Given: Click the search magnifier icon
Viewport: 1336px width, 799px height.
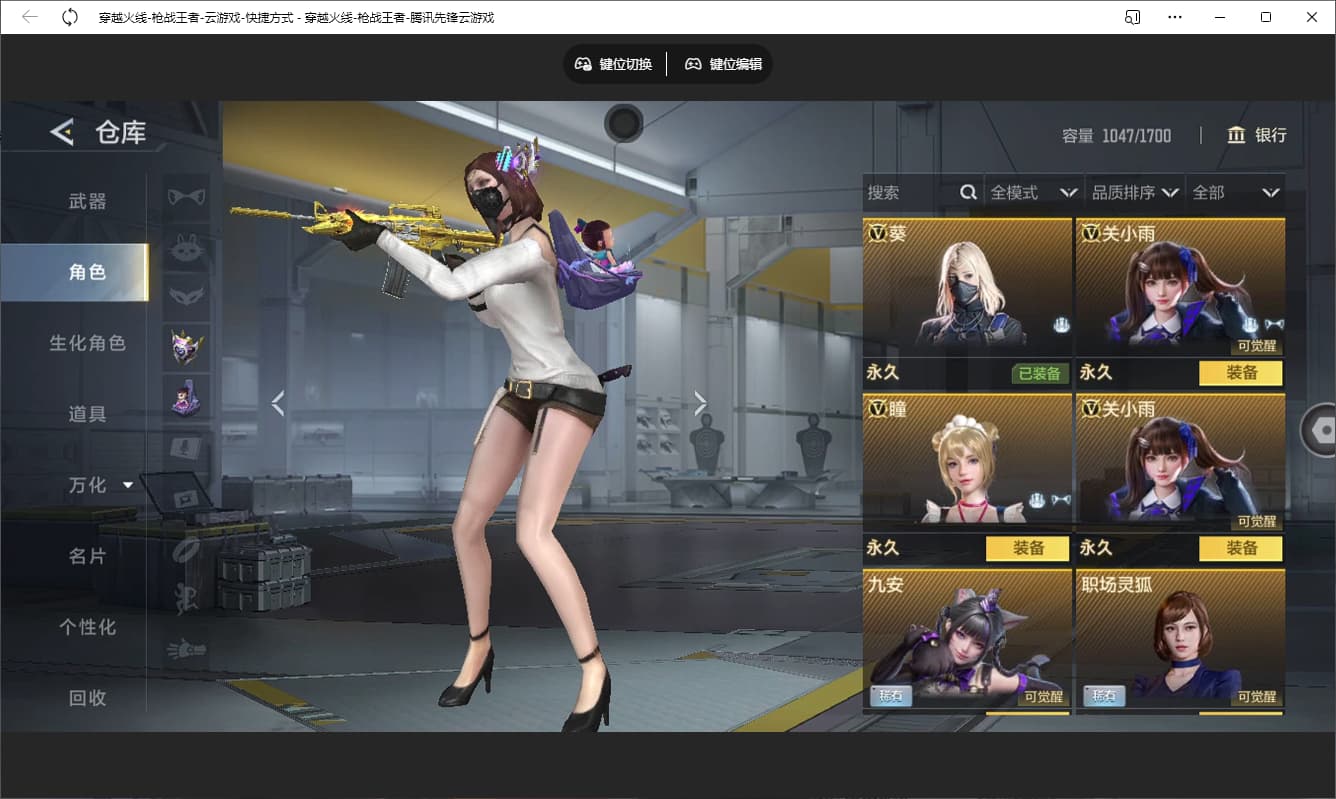Looking at the screenshot, I should coord(968,192).
